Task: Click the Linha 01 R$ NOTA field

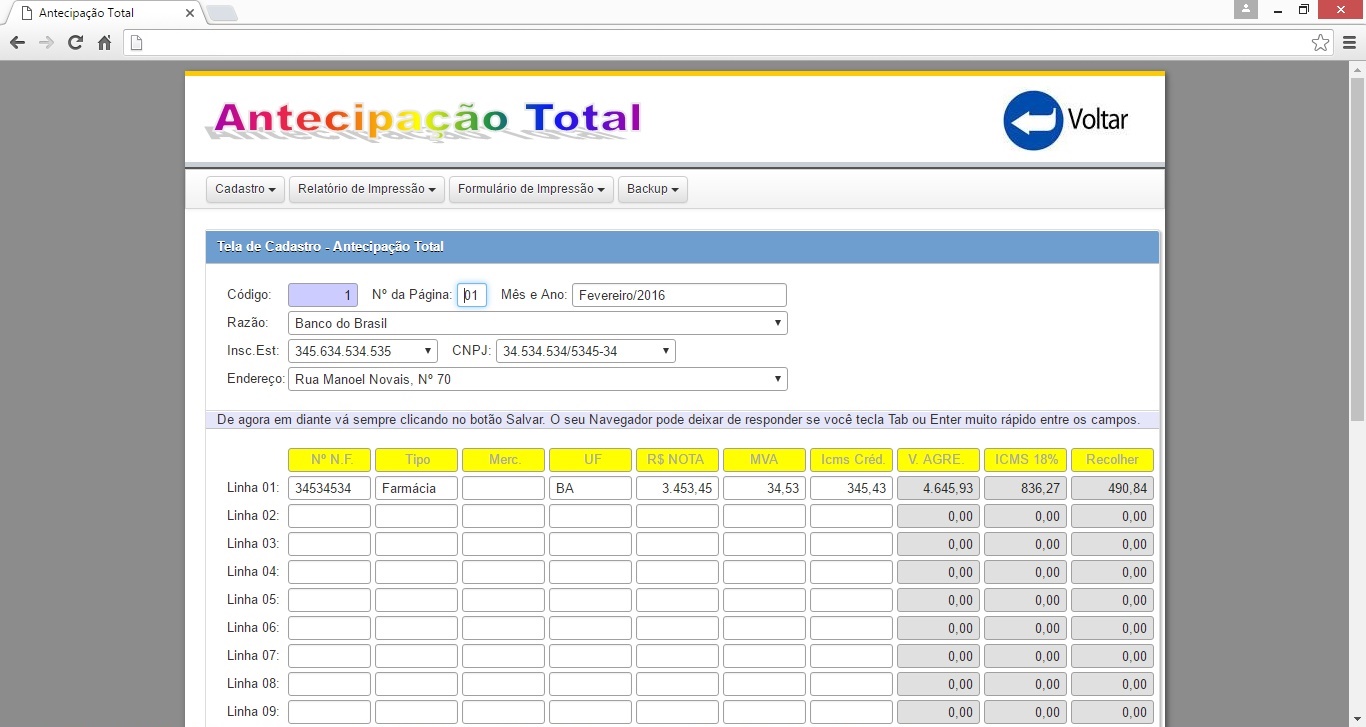Action: (677, 488)
